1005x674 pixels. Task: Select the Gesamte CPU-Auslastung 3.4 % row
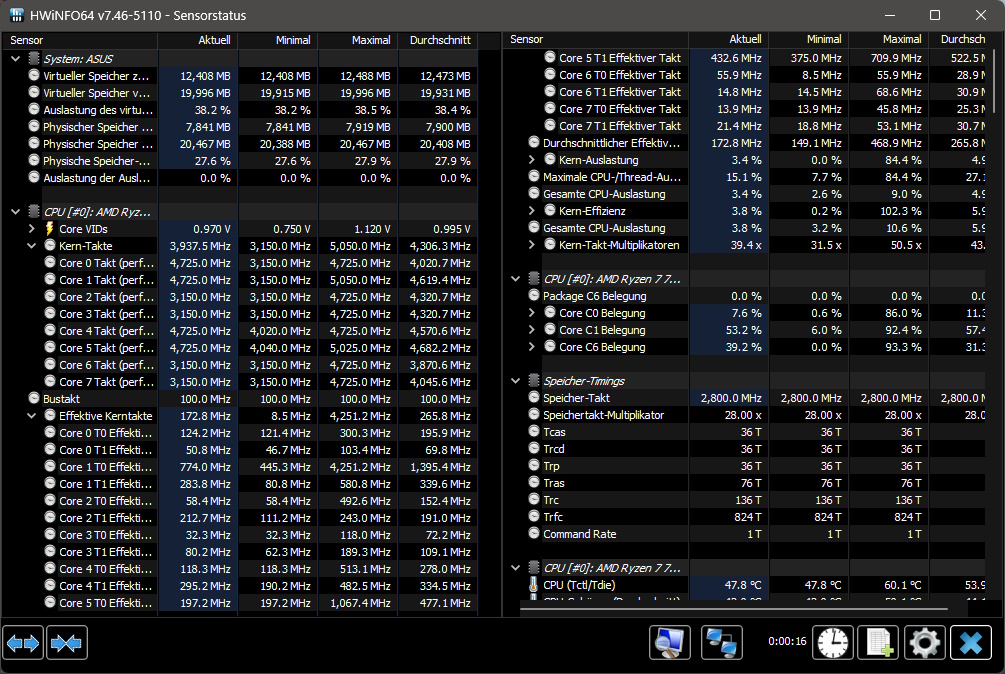(x=747, y=193)
